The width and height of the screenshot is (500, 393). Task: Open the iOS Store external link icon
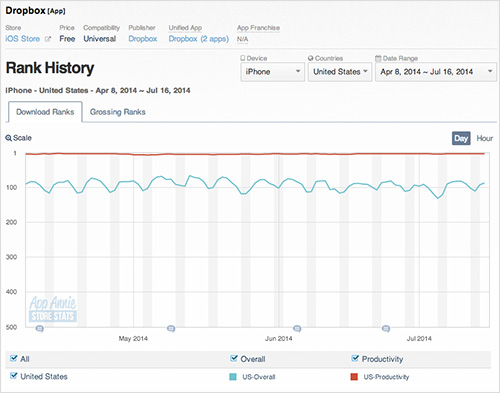click(48, 39)
